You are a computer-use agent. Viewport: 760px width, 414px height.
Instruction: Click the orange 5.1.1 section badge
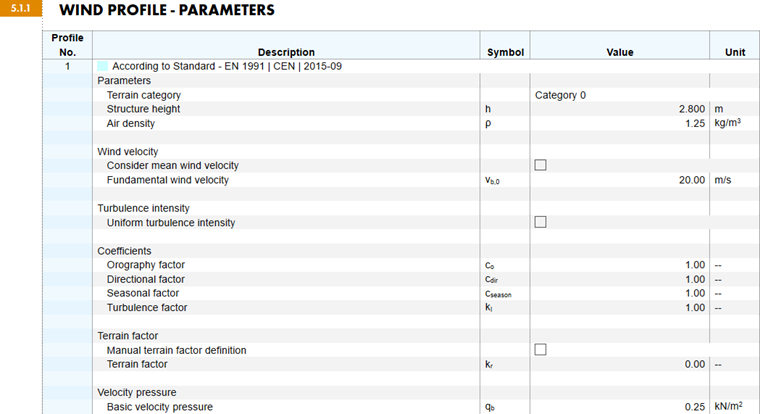(x=21, y=11)
